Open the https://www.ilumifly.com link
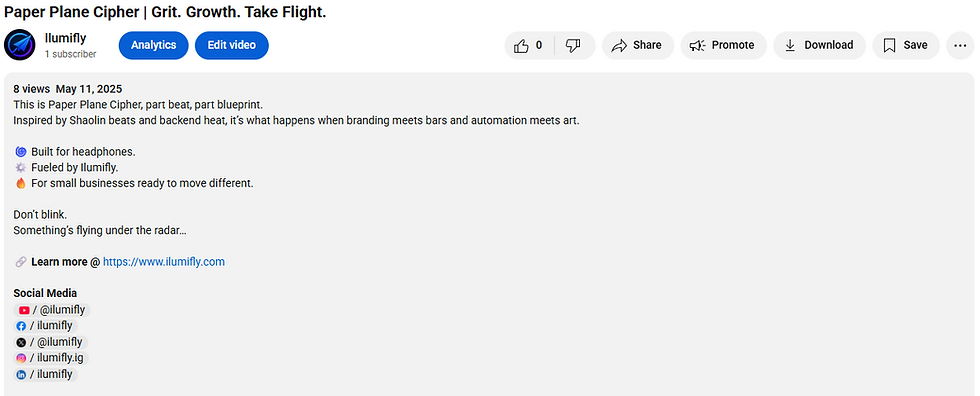This screenshot has height=396, width=980. tap(164, 262)
